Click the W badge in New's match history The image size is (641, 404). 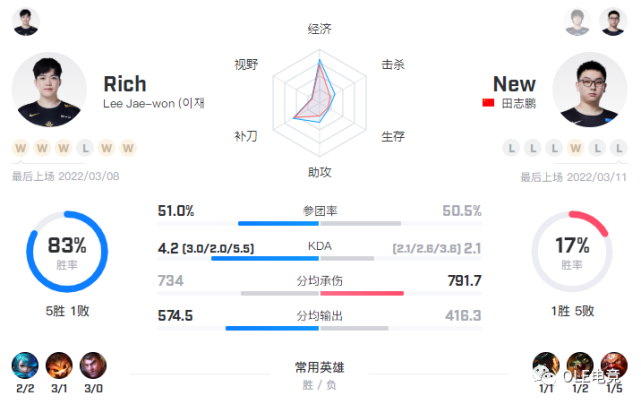pyautogui.click(x=576, y=148)
